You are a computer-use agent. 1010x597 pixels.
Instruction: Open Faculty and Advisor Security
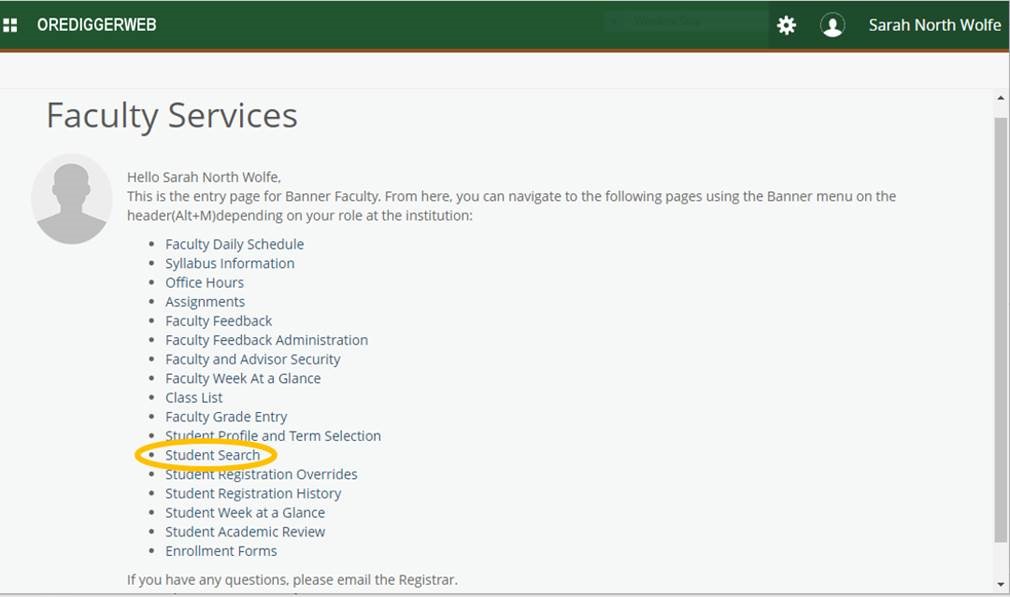pyautogui.click(x=252, y=359)
